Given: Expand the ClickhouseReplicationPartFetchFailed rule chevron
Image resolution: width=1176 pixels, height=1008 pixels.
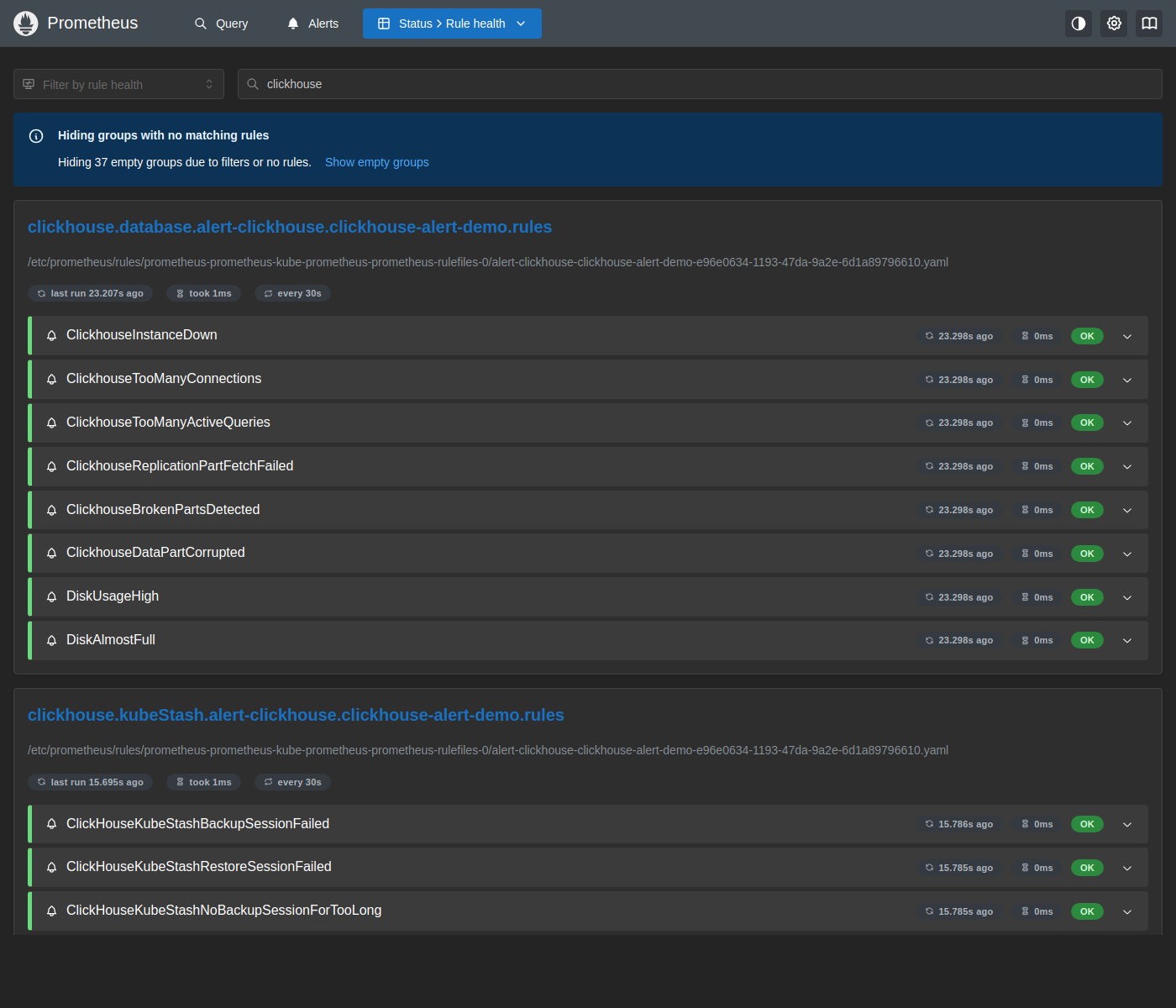Looking at the screenshot, I should (1127, 466).
